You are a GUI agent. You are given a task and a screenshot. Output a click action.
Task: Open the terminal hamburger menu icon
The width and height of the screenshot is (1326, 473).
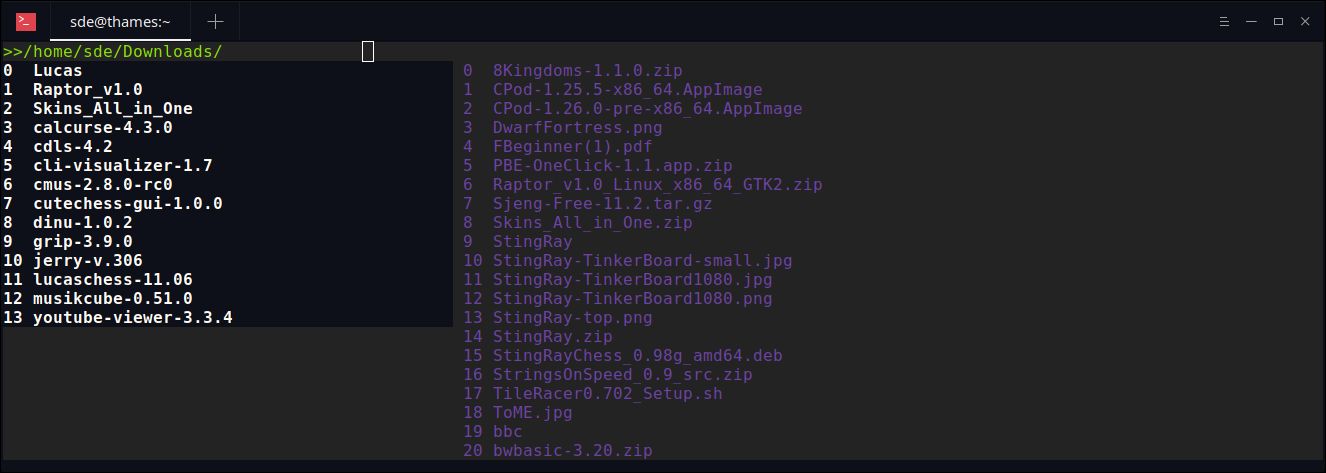[x=1224, y=21]
